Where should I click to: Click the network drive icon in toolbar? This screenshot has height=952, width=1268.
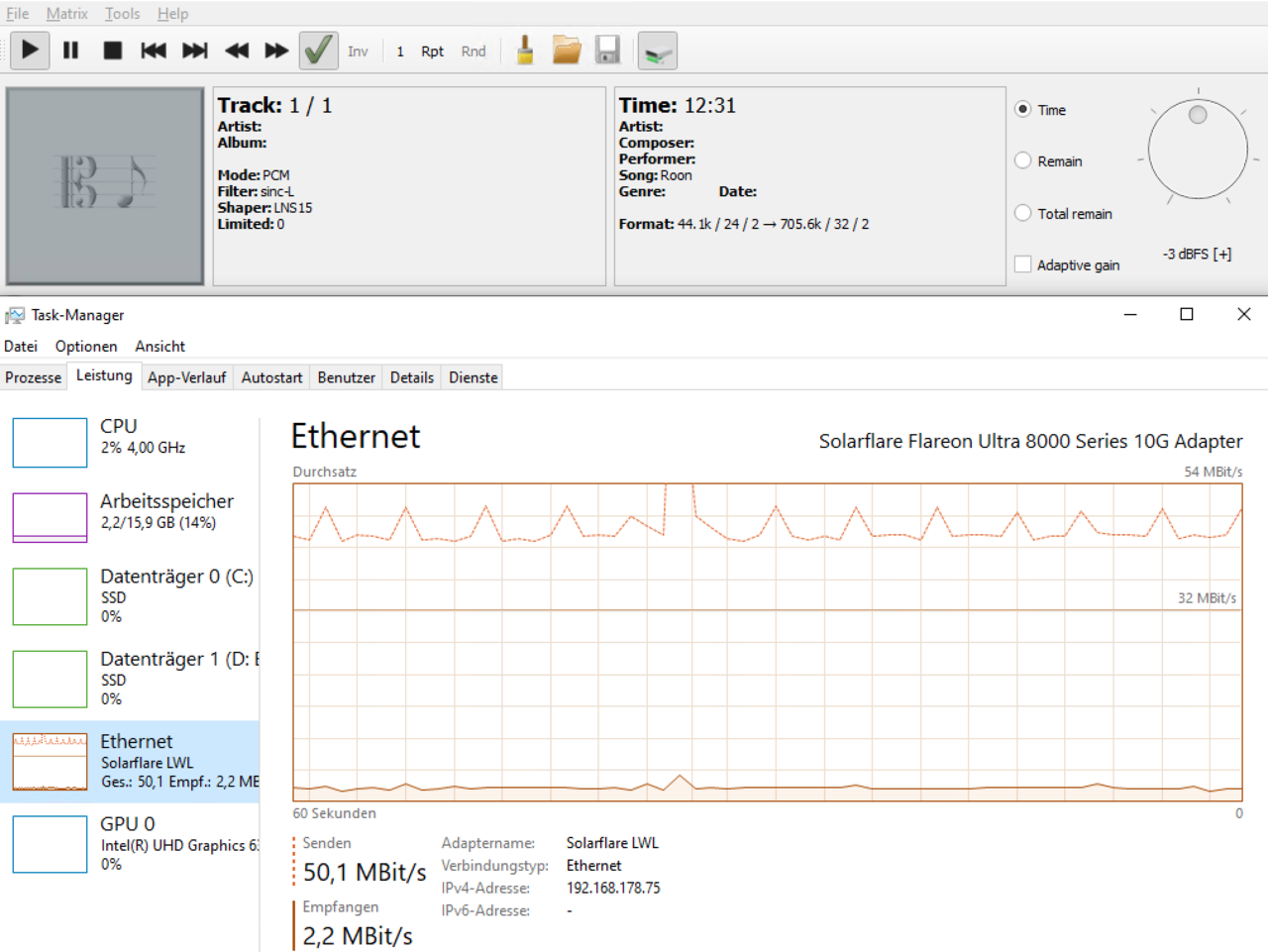point(657,52)
